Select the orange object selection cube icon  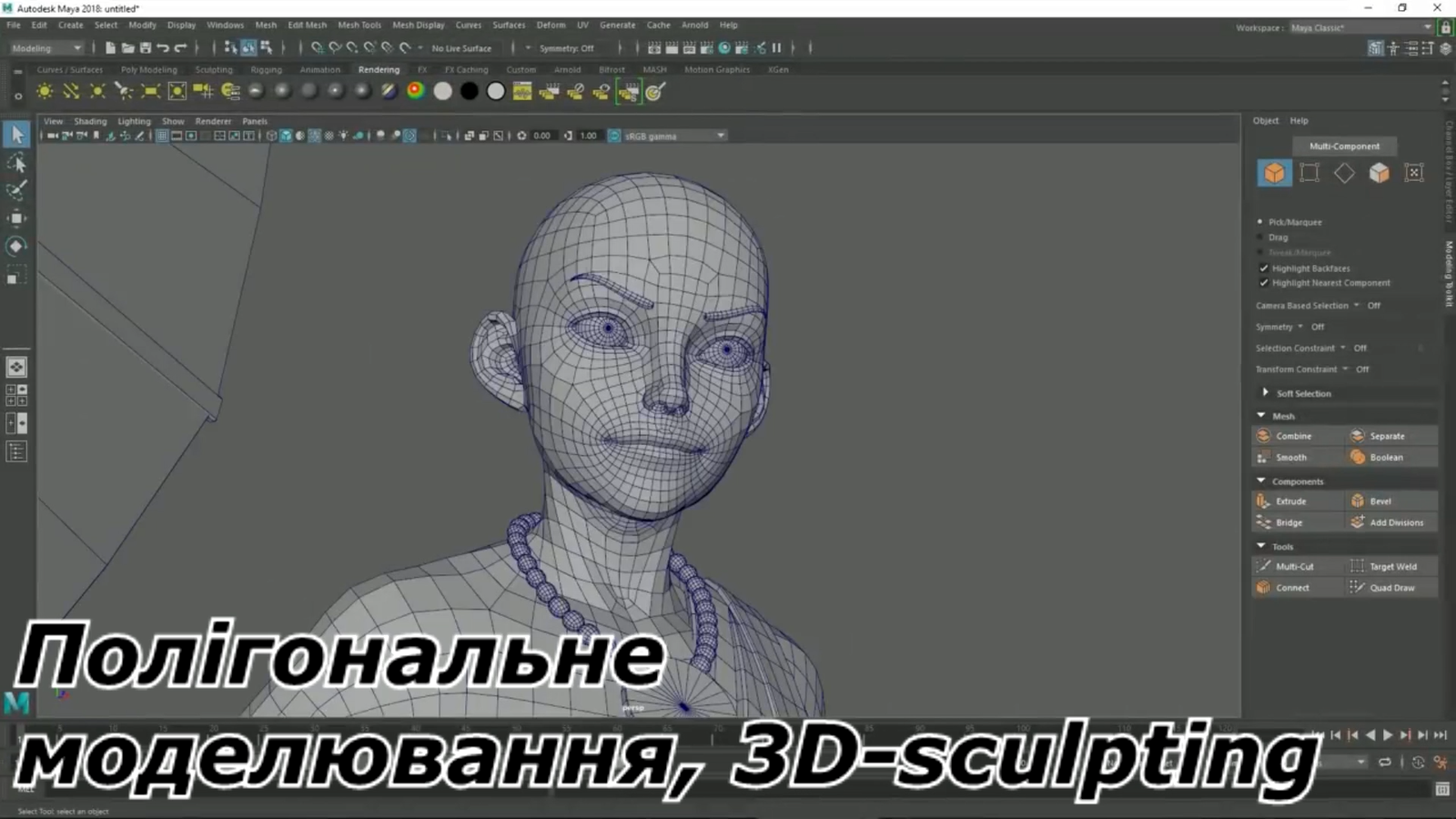click(1274, 173)
